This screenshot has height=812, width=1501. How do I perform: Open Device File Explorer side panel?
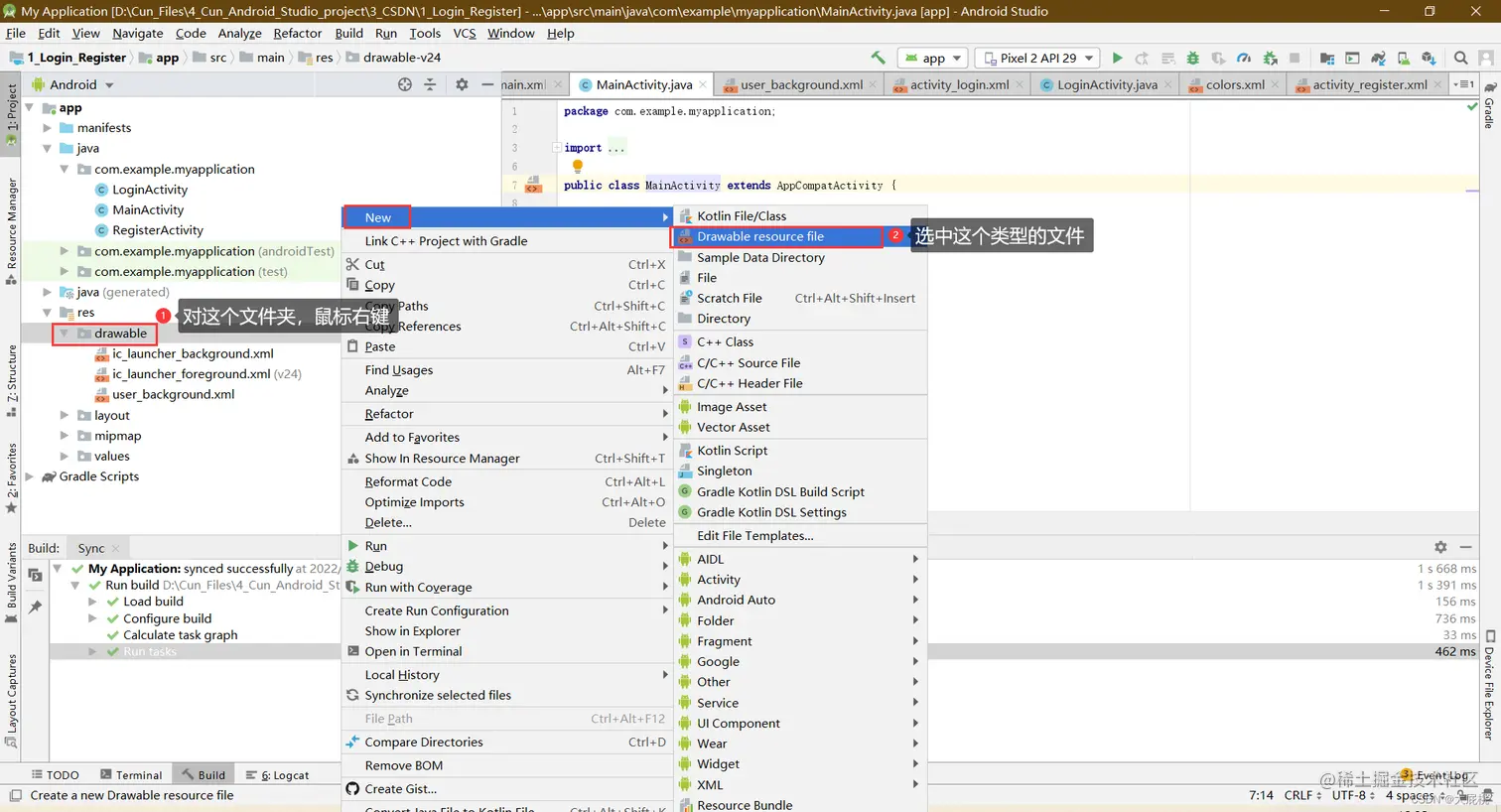click(1489, 687)
